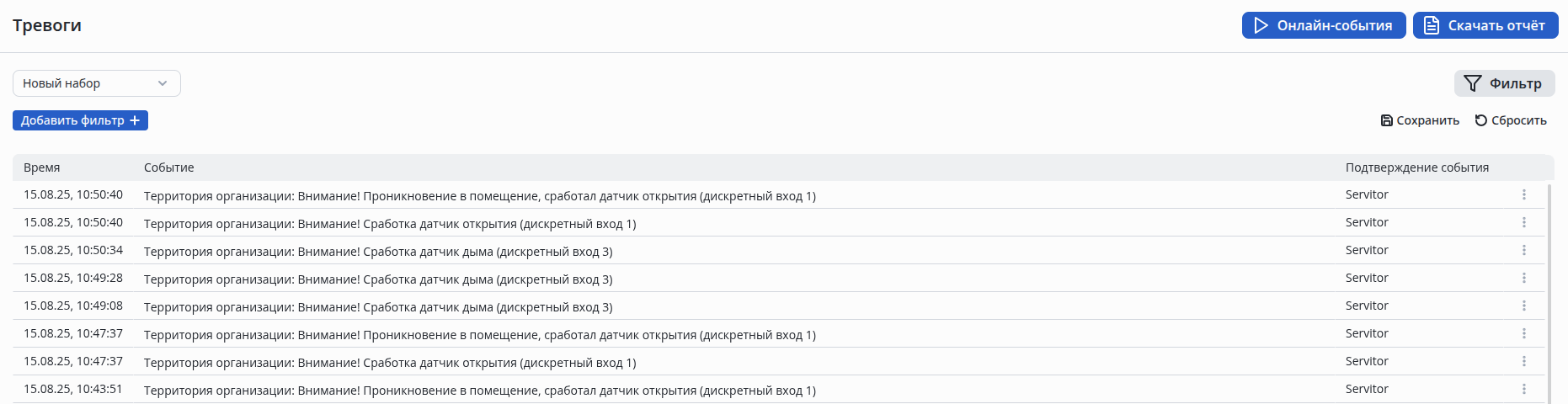Select the 10:47:37 Проникновение в помещение row
This screenshot has height=404, width=1568.
pos(479,335)
